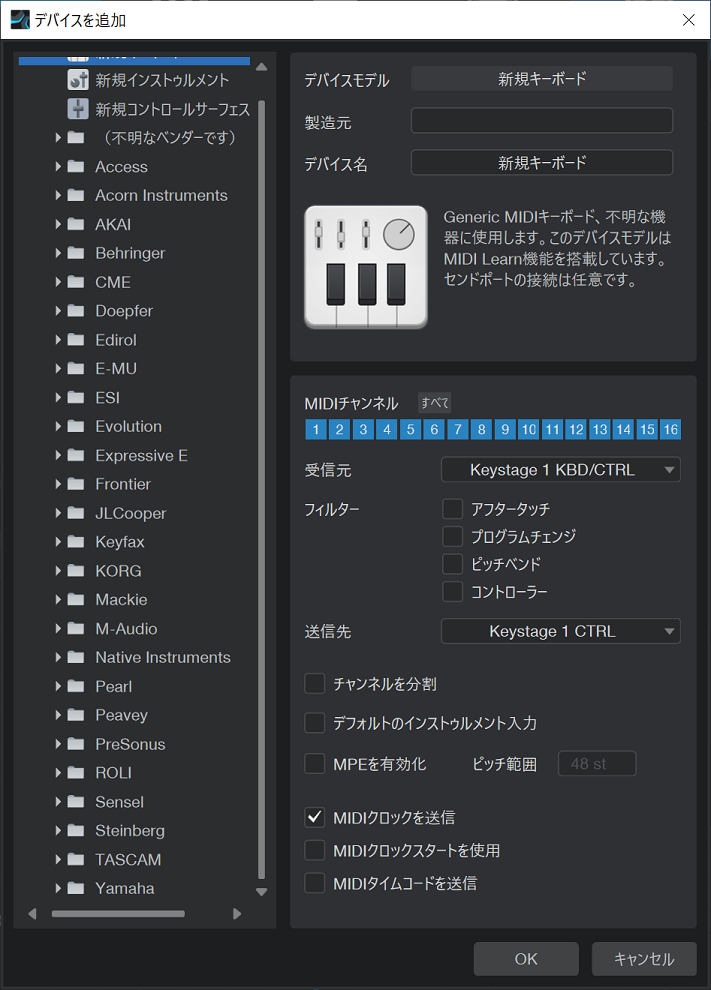Check MIDIクロックスタートを使用
Viewport: 711px width, 990px height.
tap(314, 850)
